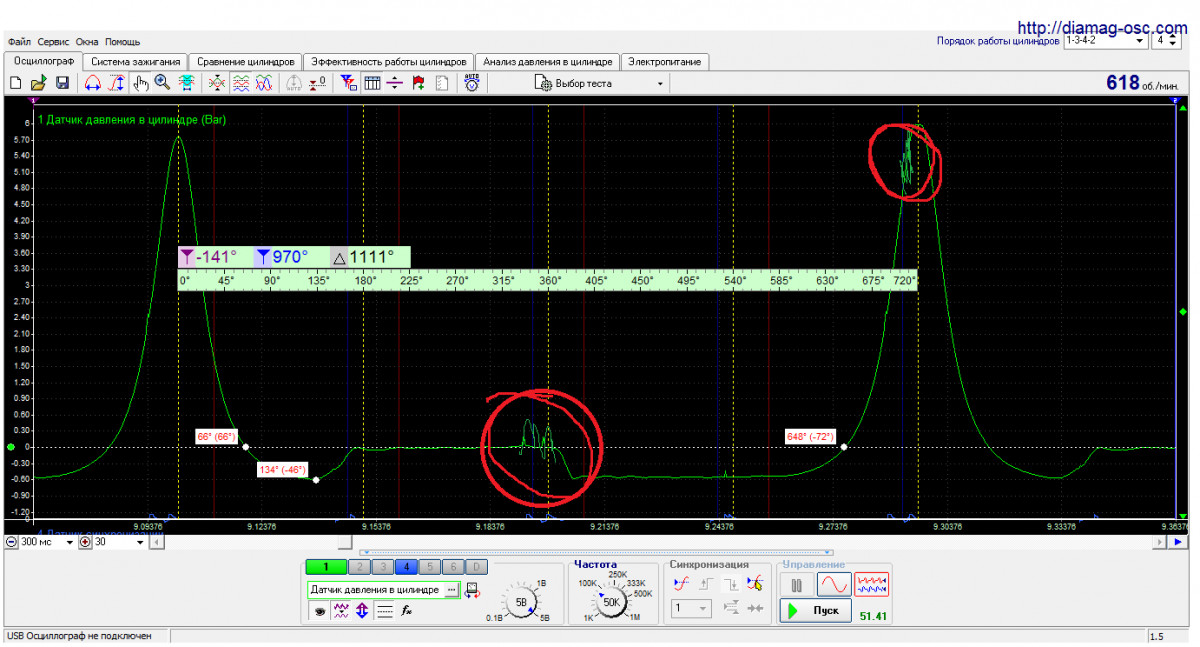Switch to Система зажигания tab

(x=135, y=62)
